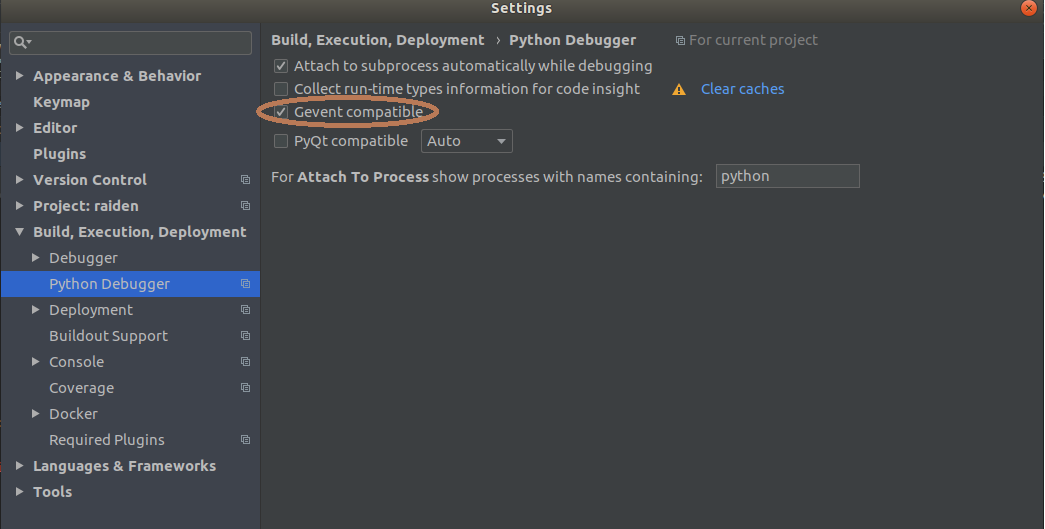Expand the Languages & Frameworks section
Image resolution: width=1045 pixels, height=529 pixels.
click(x=20, y=466)
